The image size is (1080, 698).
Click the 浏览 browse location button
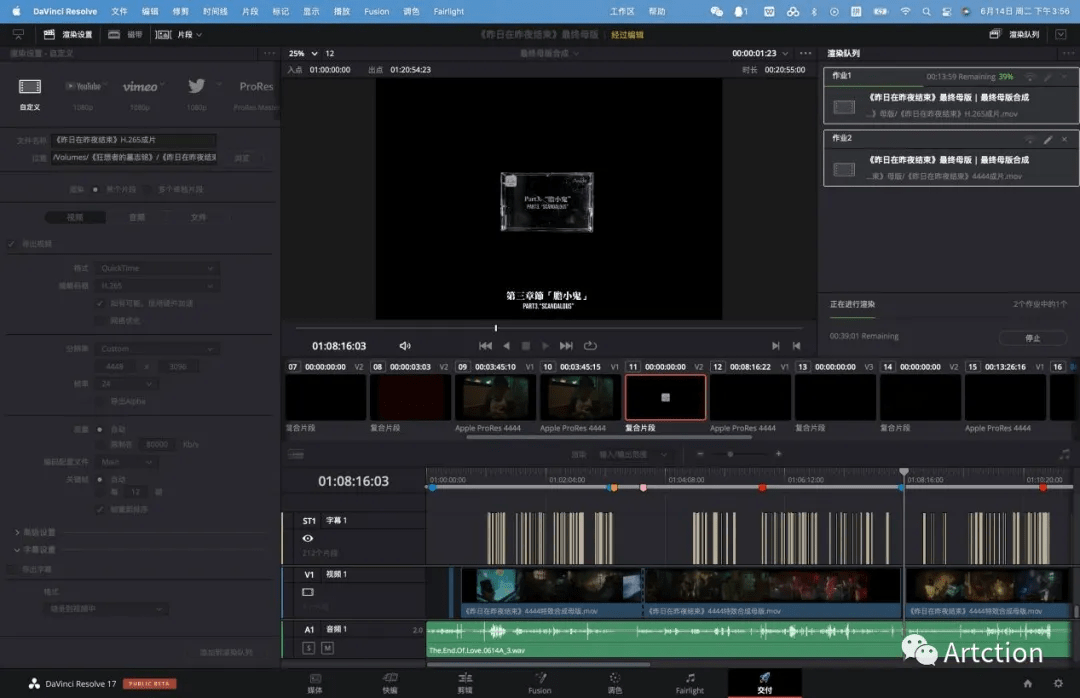(x=242, y=158)
